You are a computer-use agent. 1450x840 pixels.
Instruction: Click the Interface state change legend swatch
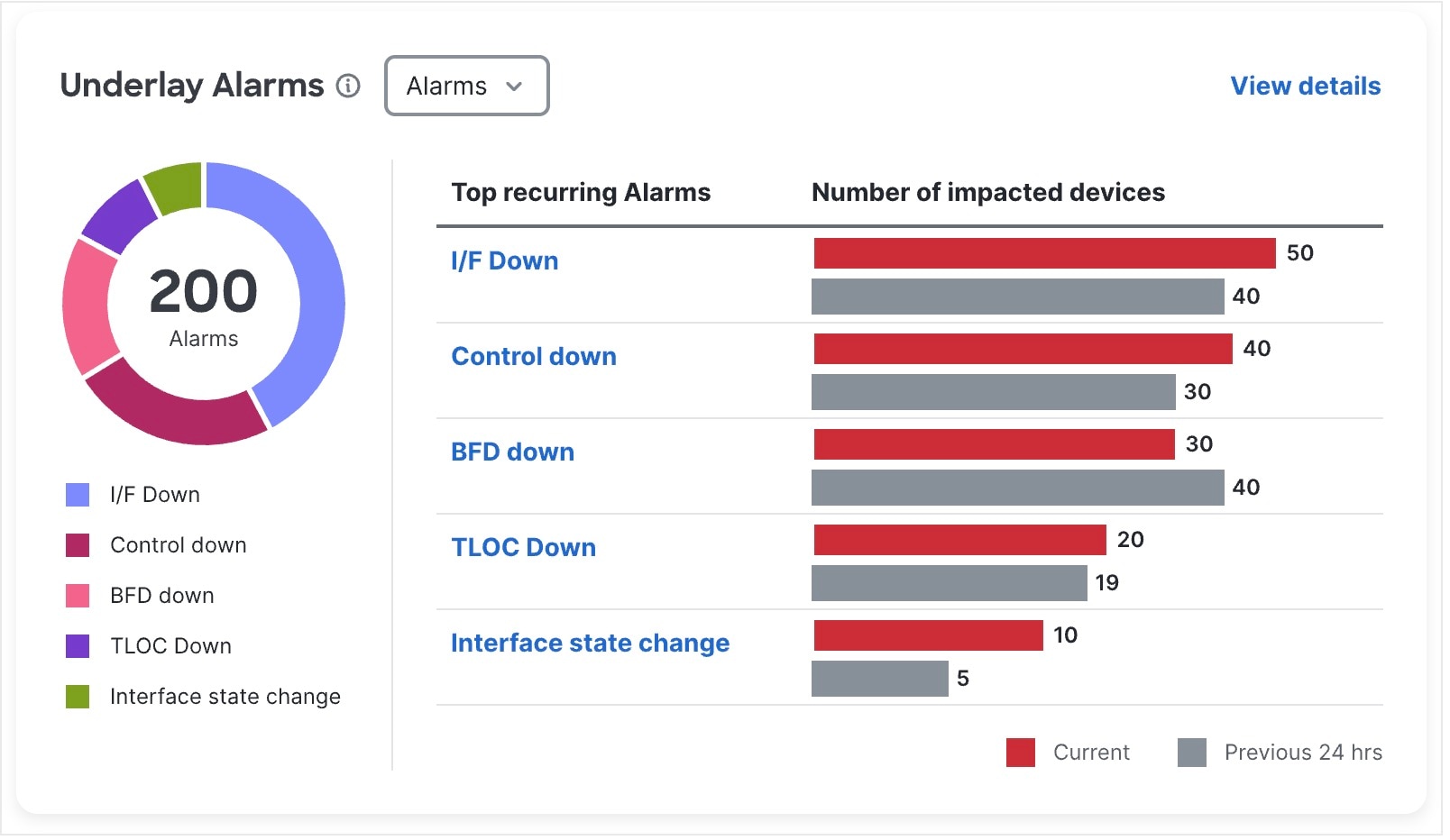(78, 698)
